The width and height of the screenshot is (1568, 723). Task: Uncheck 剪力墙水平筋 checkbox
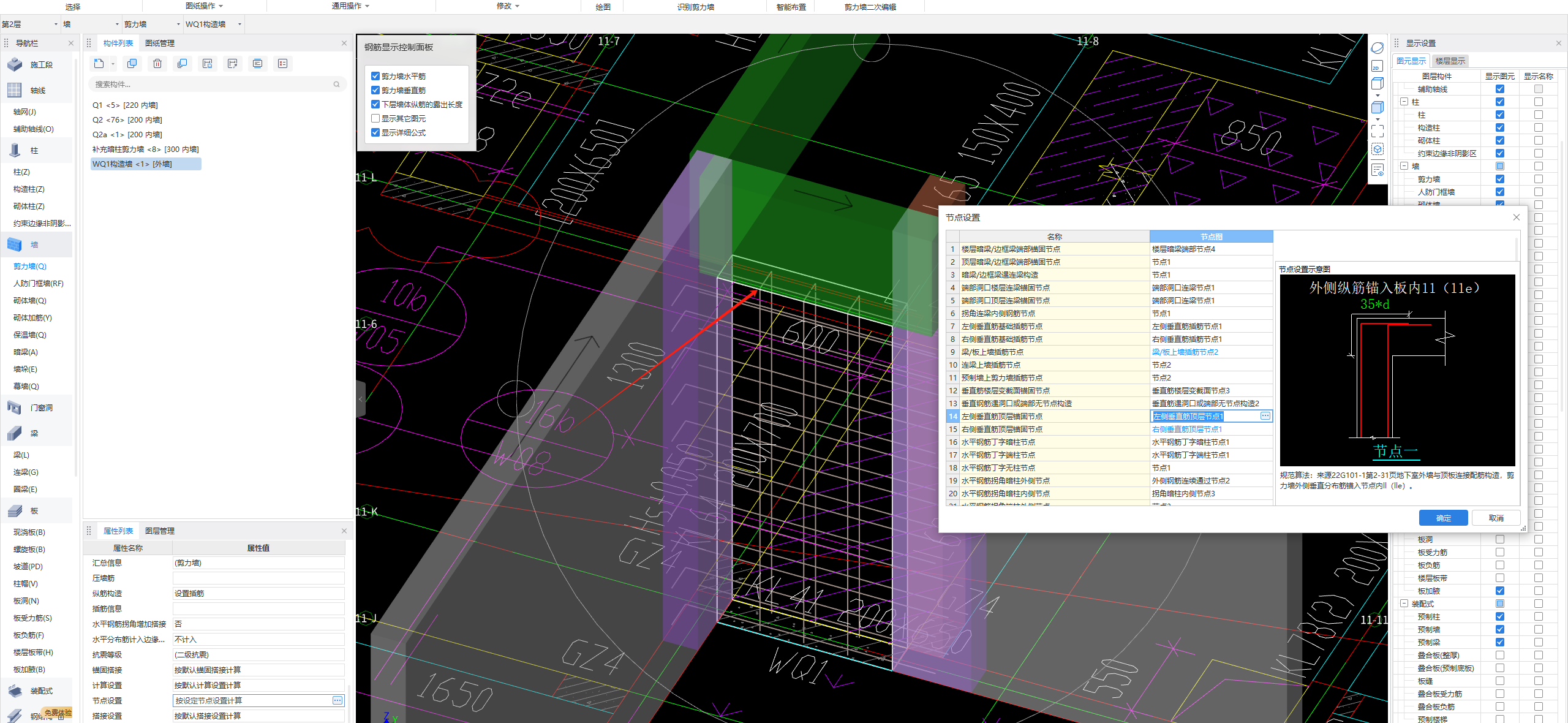(x=375, y=76)
